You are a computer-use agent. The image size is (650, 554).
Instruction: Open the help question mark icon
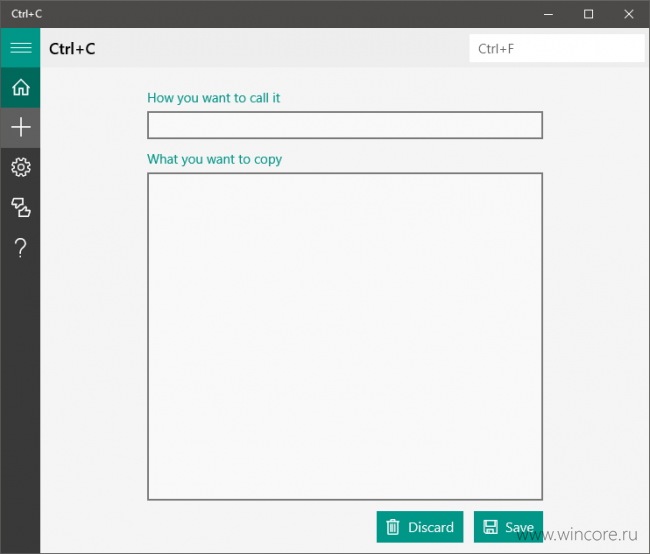coord(20,248)
